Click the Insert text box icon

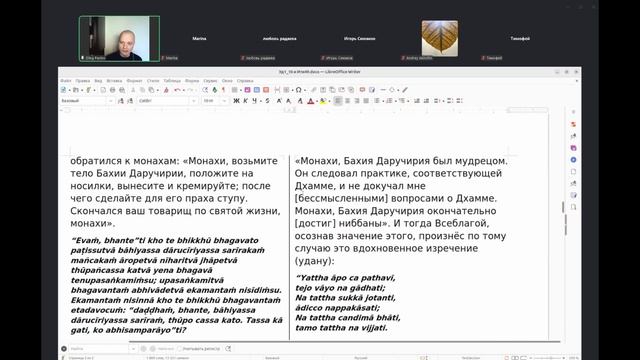coord(266,90)
